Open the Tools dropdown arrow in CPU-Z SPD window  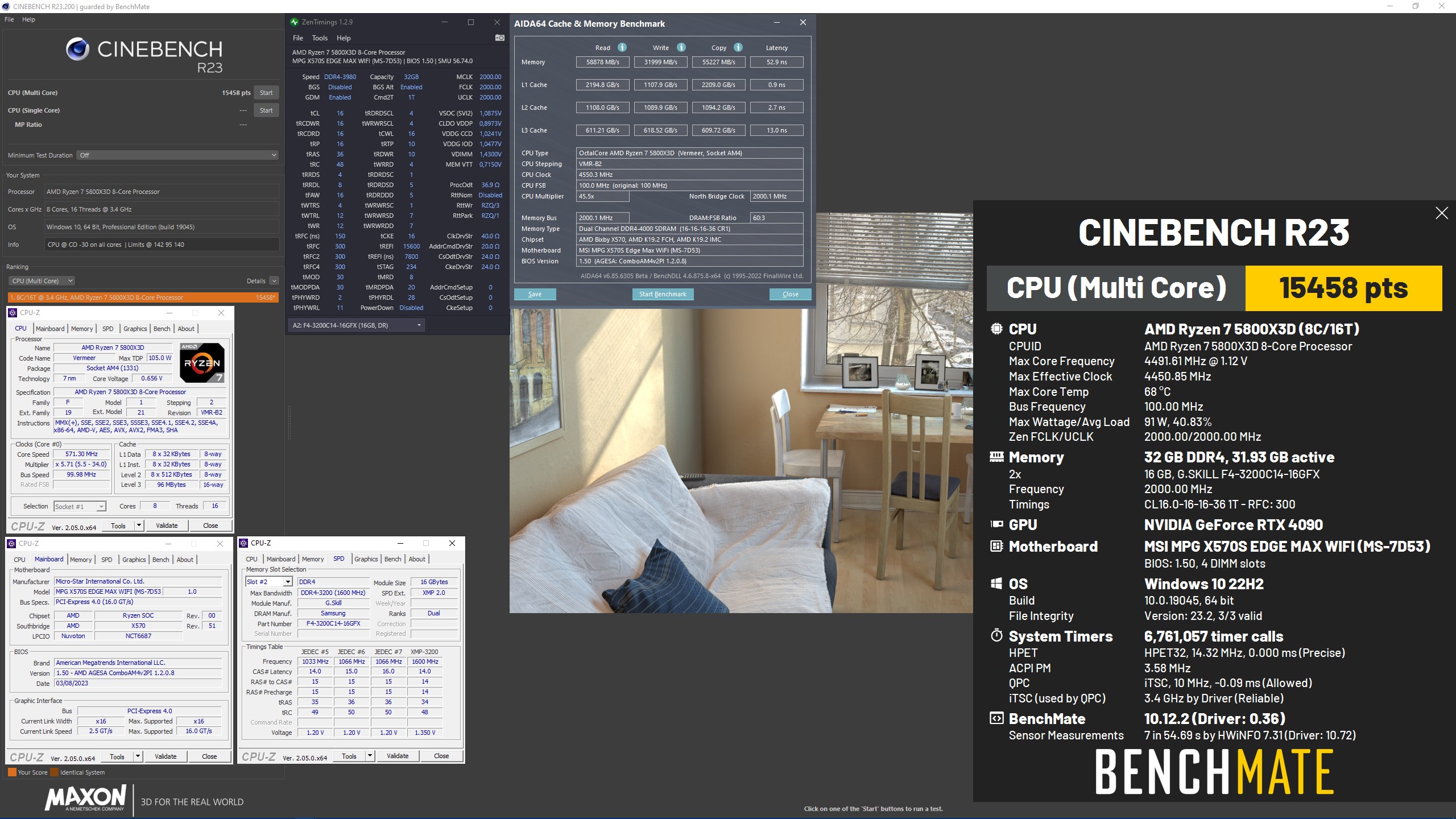click(370, 756)
